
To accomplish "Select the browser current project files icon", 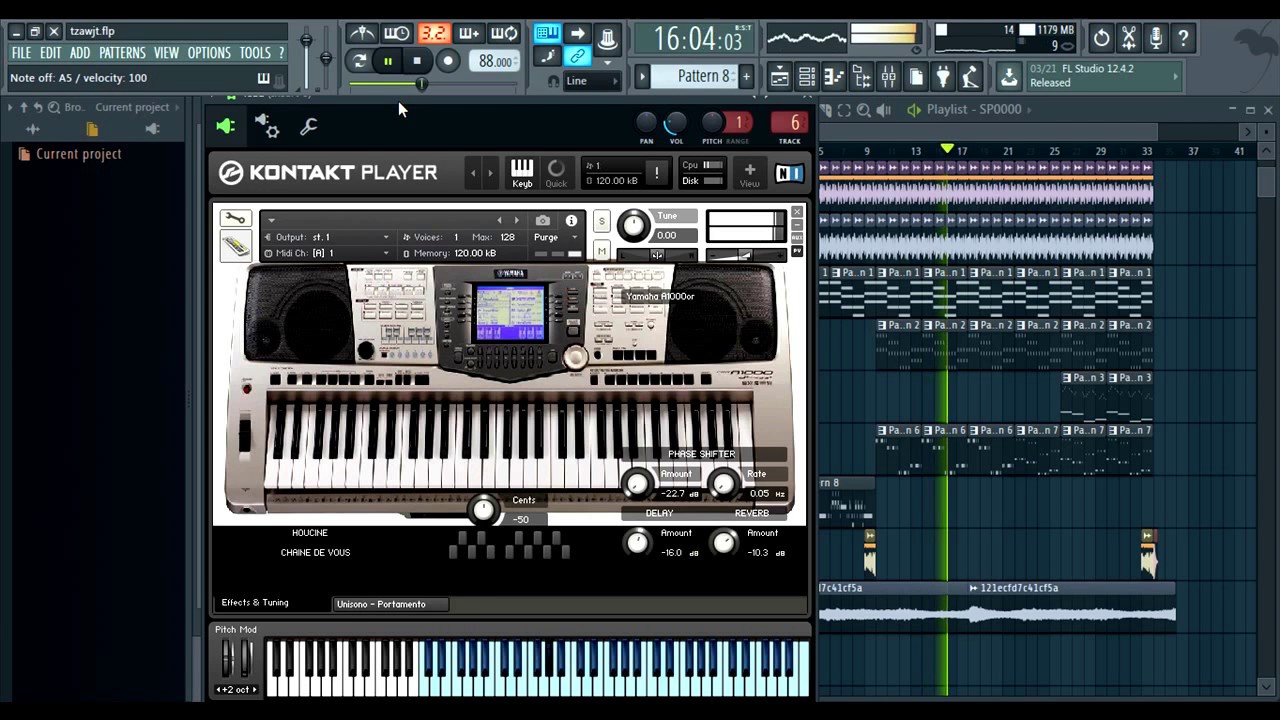I will click(92, 129).
